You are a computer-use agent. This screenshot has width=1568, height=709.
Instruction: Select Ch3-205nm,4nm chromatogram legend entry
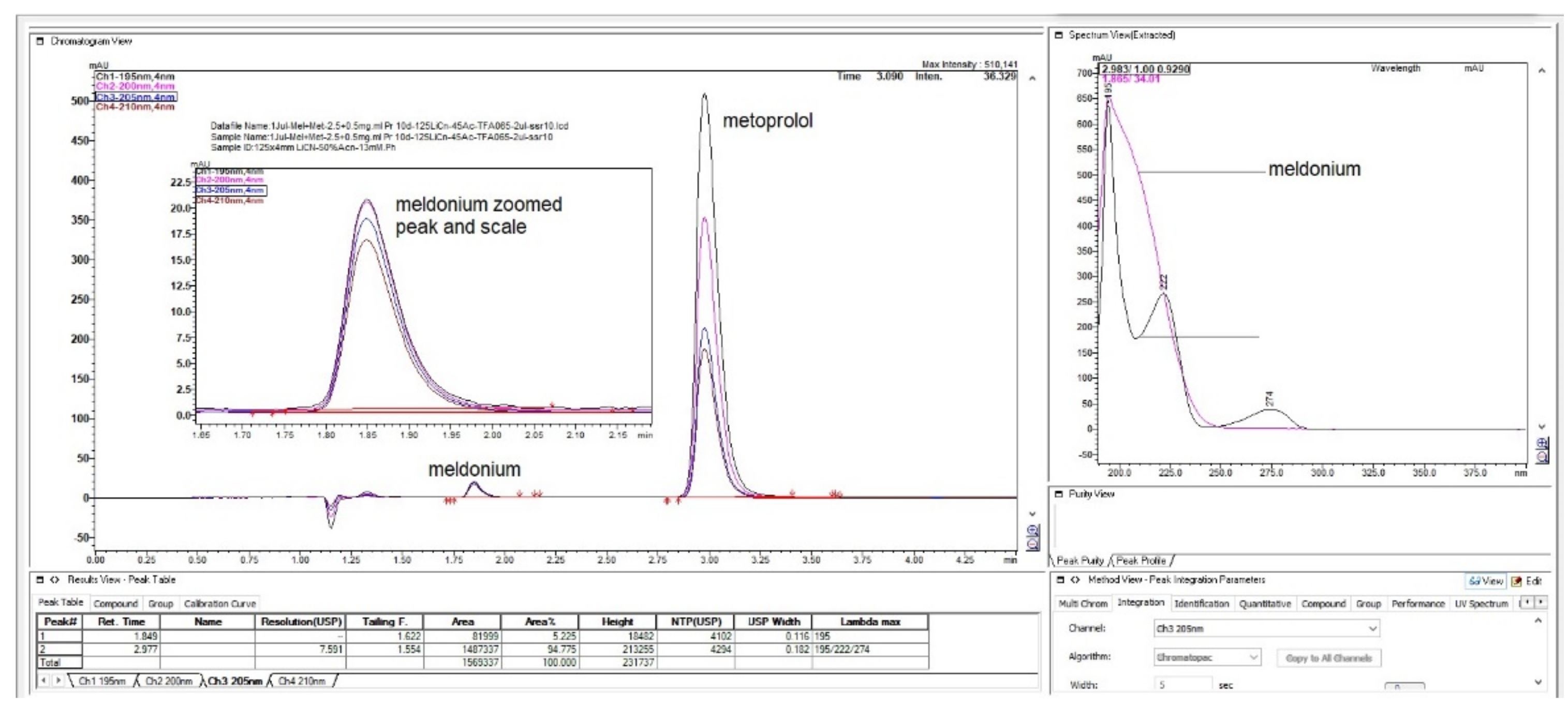(136, 97)
